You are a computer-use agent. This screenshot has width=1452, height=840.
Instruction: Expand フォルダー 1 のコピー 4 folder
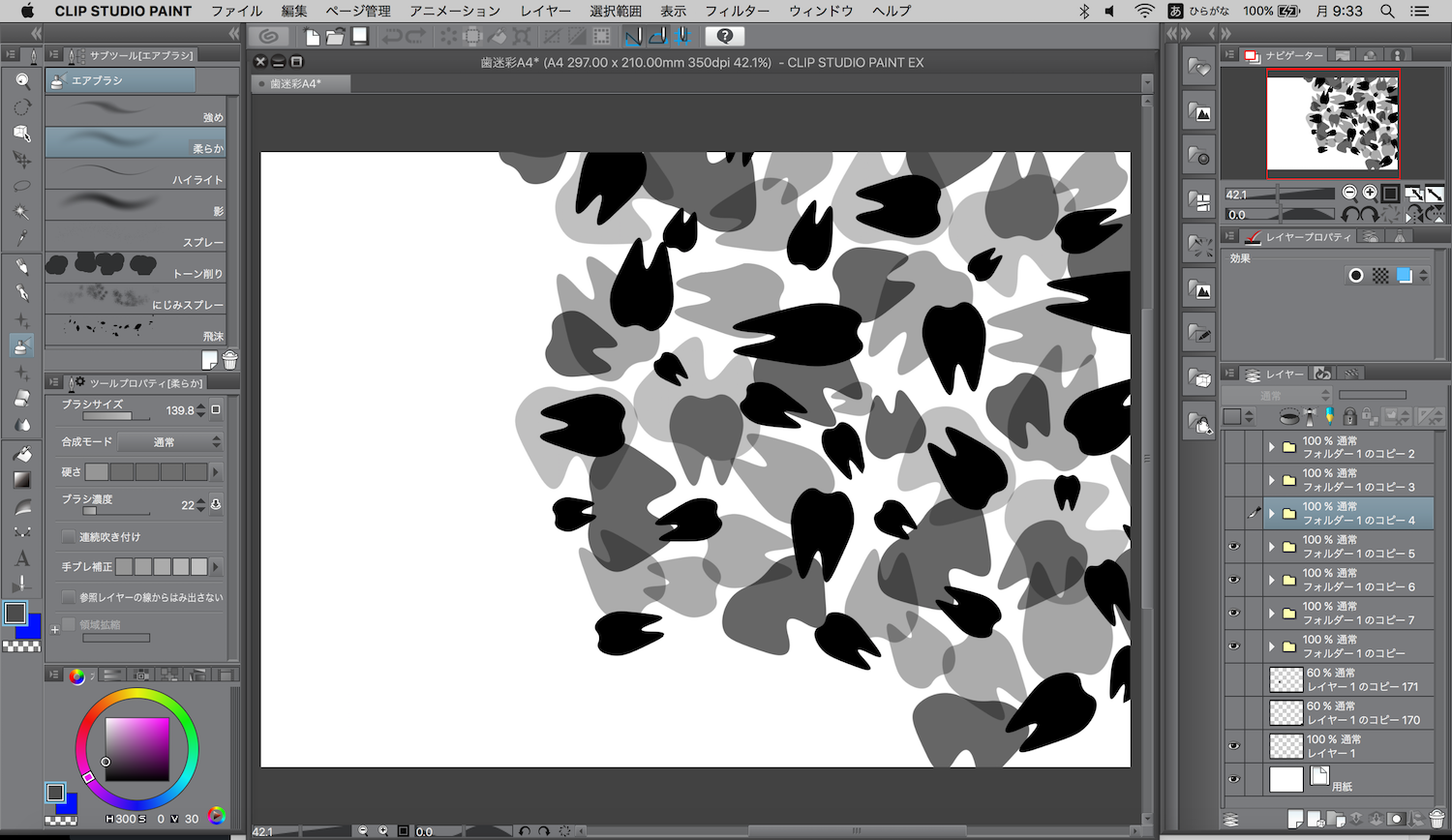(x=1272, y=513)
